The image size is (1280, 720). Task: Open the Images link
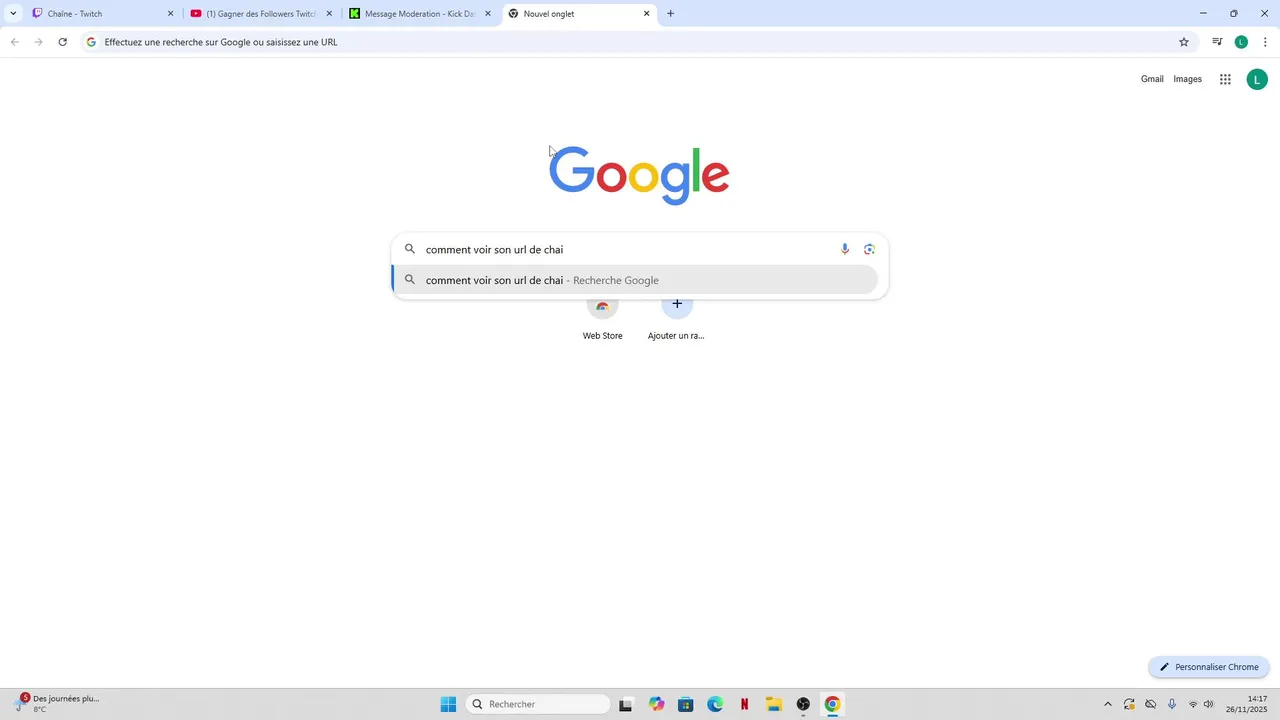click(x=1187, y=79)
